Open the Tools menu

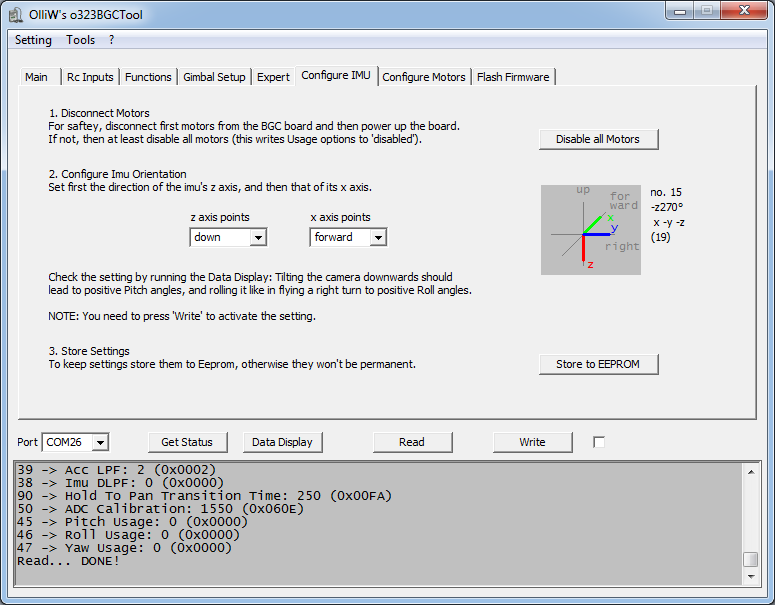coord(81,40)
